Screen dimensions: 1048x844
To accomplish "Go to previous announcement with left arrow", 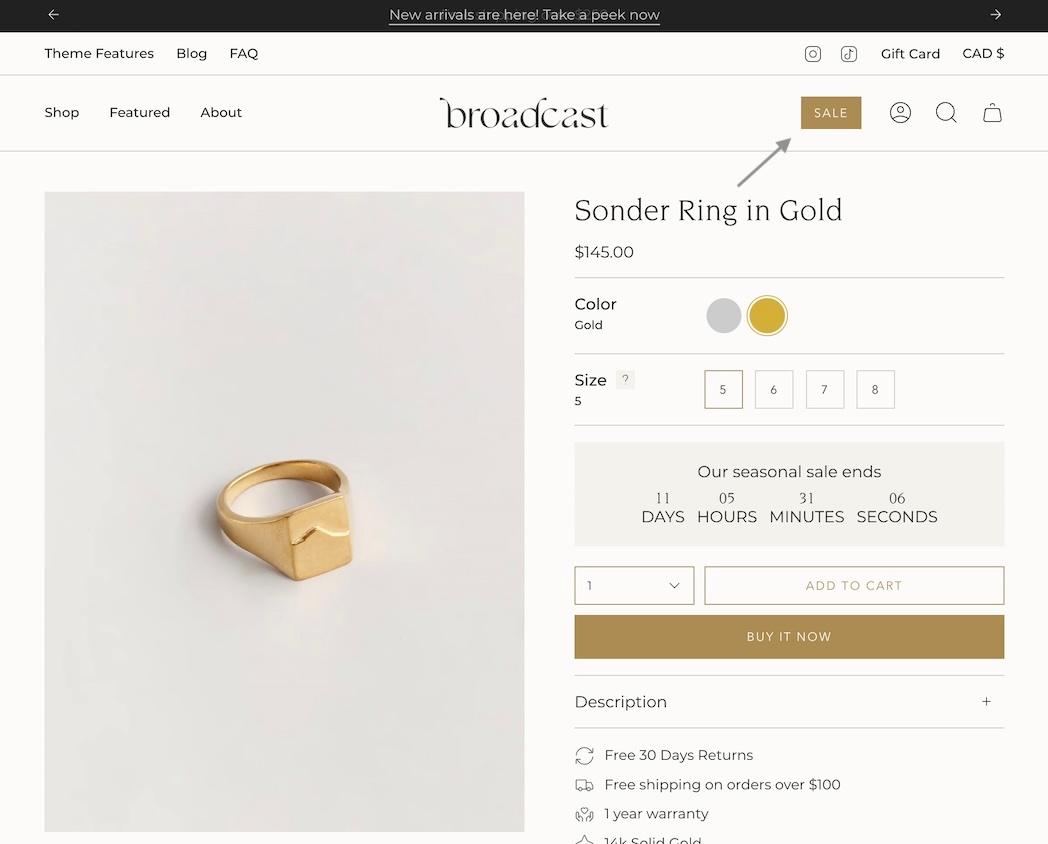I will [x=54, y=15].
